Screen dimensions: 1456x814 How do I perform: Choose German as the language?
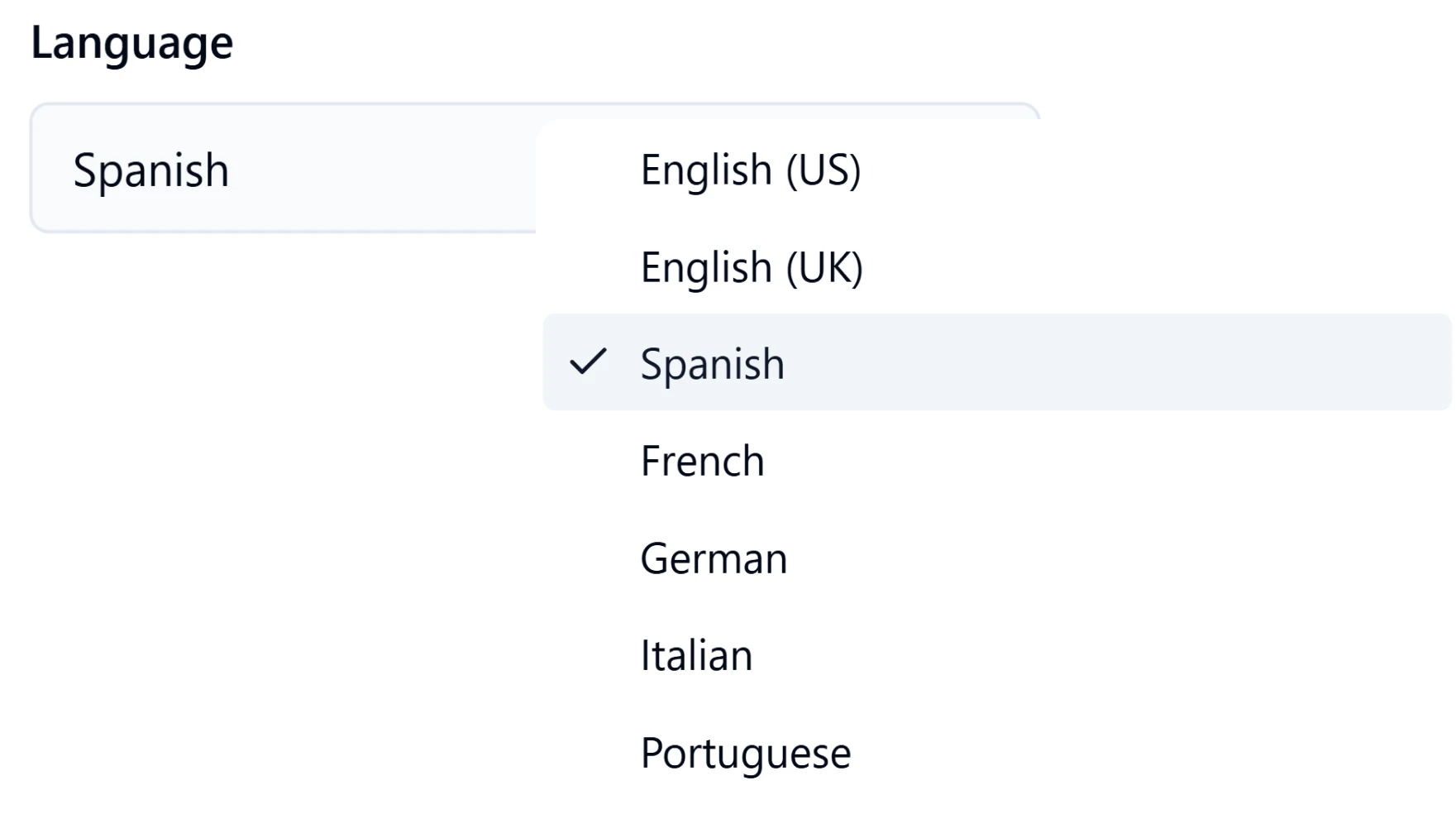click(x=712, y=558)
